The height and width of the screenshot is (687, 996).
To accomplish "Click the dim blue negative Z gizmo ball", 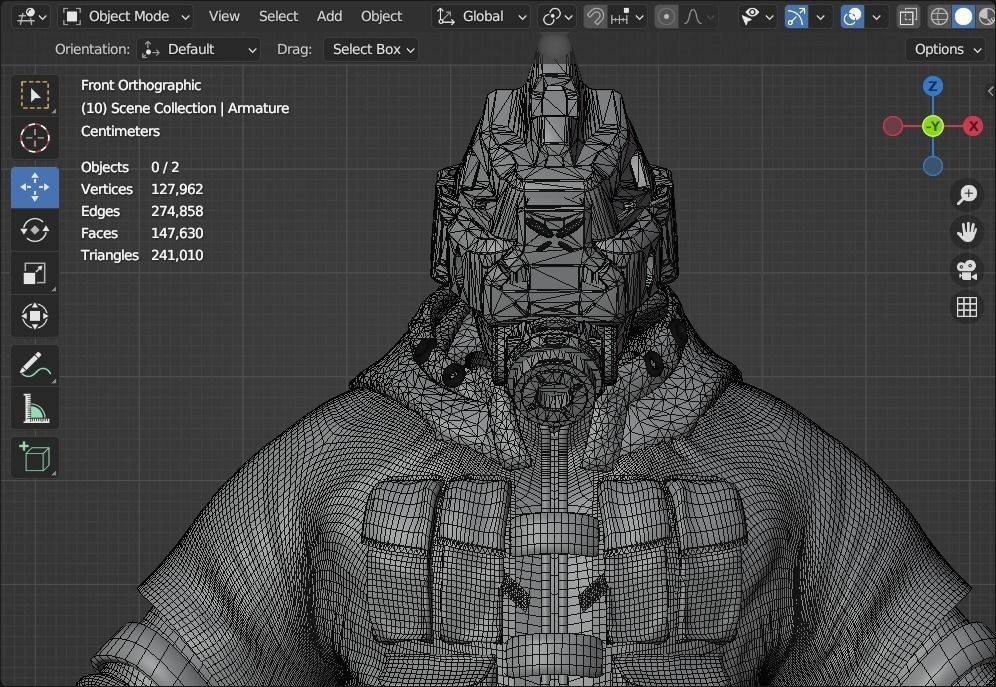I will (932, 166).
